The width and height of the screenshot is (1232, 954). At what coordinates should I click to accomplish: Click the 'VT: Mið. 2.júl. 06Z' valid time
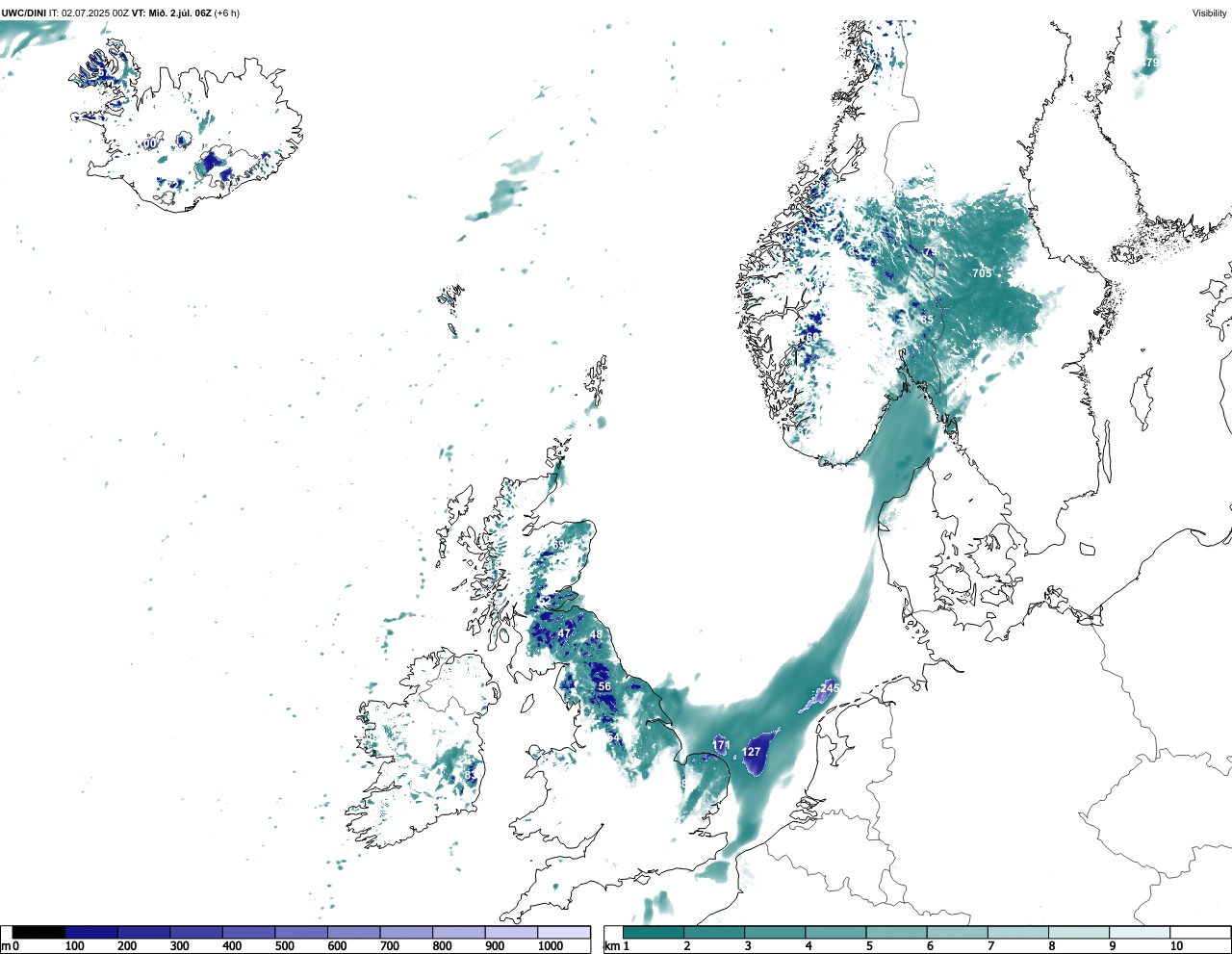[171, 13]
